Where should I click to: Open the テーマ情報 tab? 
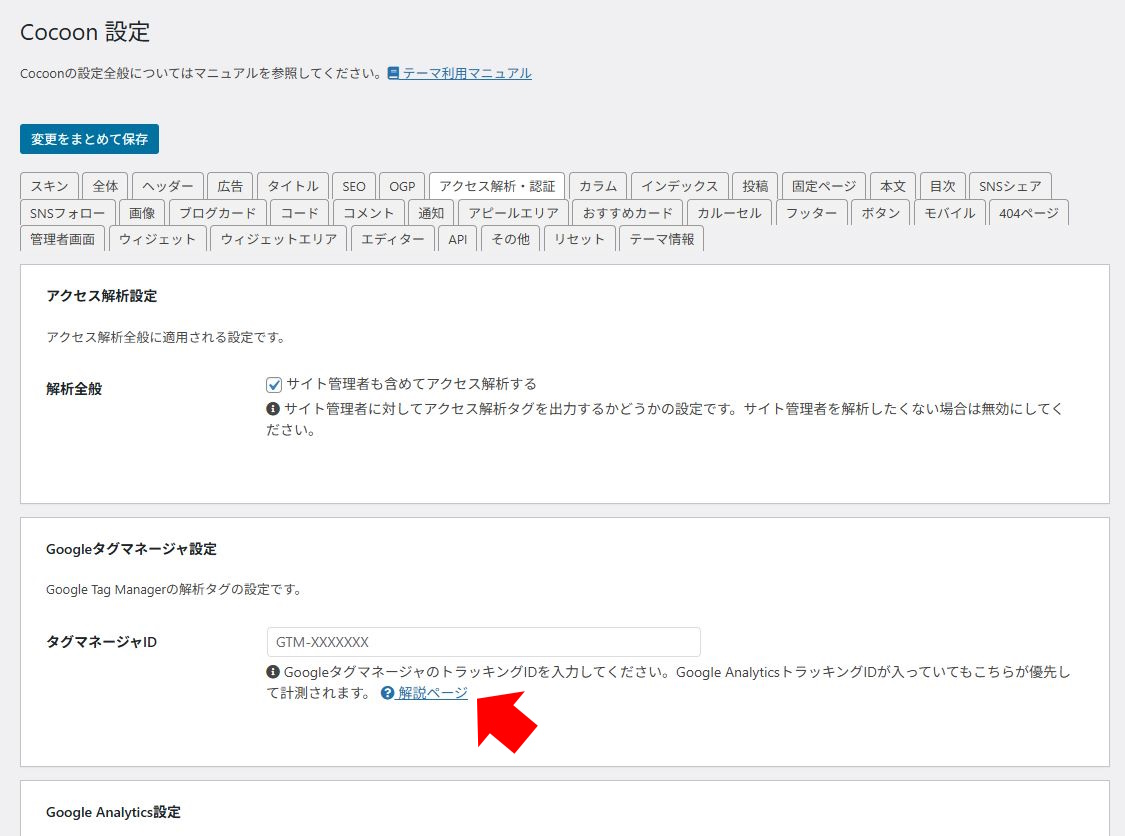[x=661, y=239]
